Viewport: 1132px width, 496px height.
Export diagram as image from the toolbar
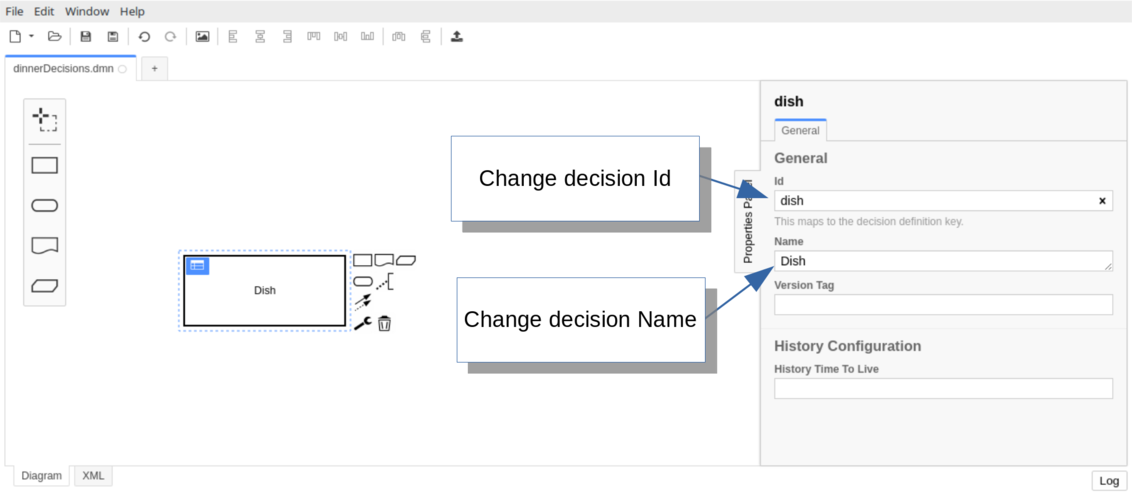point(202,37)
